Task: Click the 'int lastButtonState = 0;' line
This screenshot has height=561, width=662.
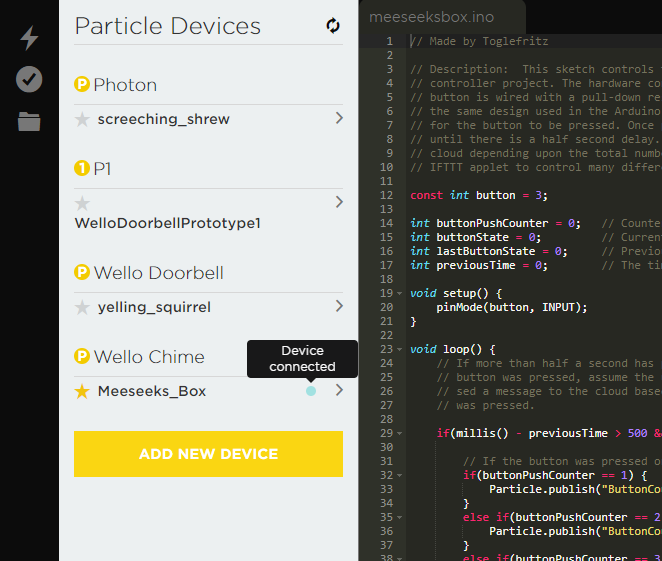Action: click(x=489, y=251)
